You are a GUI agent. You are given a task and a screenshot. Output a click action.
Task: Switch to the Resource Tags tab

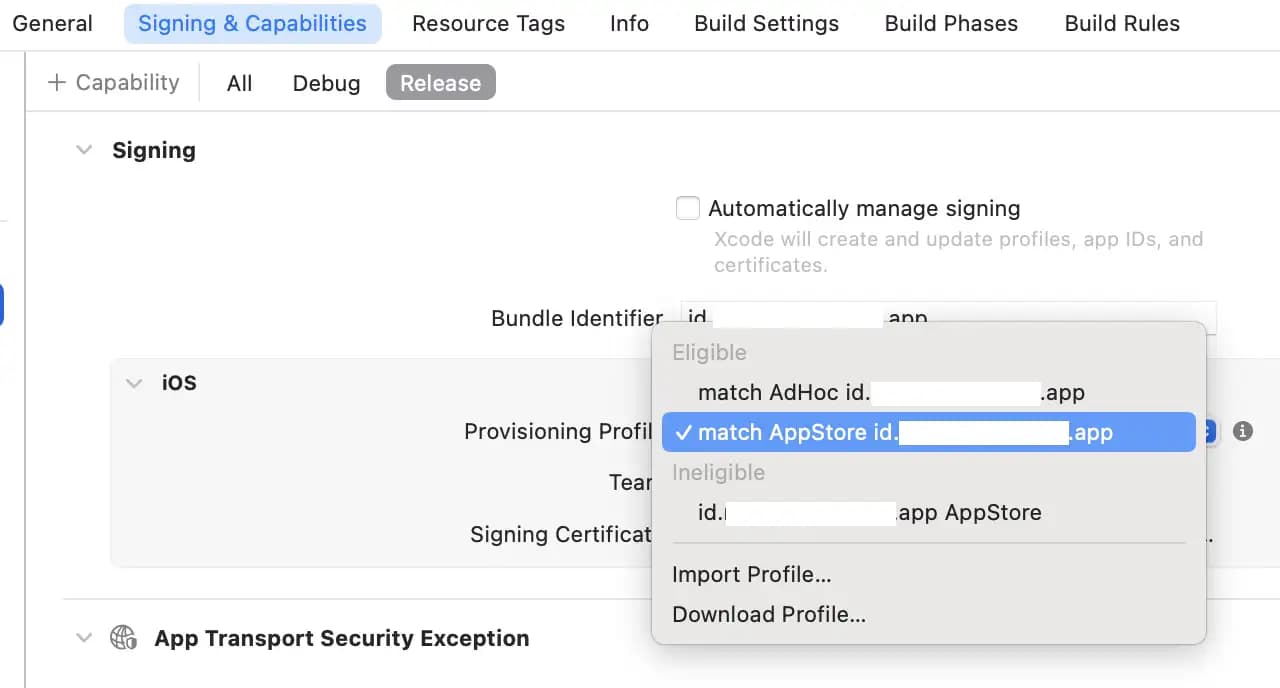click(488, 23)
